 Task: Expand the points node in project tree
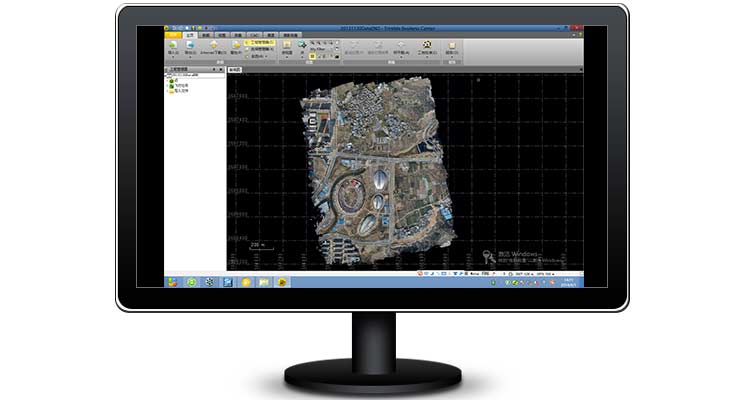coord(168,81)
